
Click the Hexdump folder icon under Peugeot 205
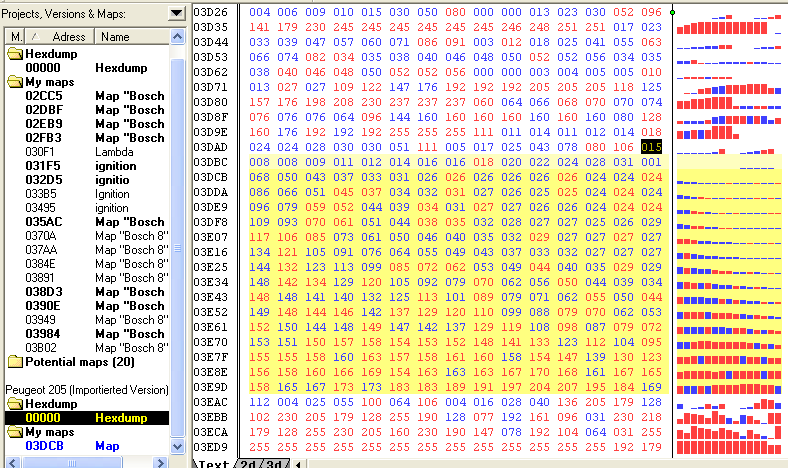(x=16, y=404)
